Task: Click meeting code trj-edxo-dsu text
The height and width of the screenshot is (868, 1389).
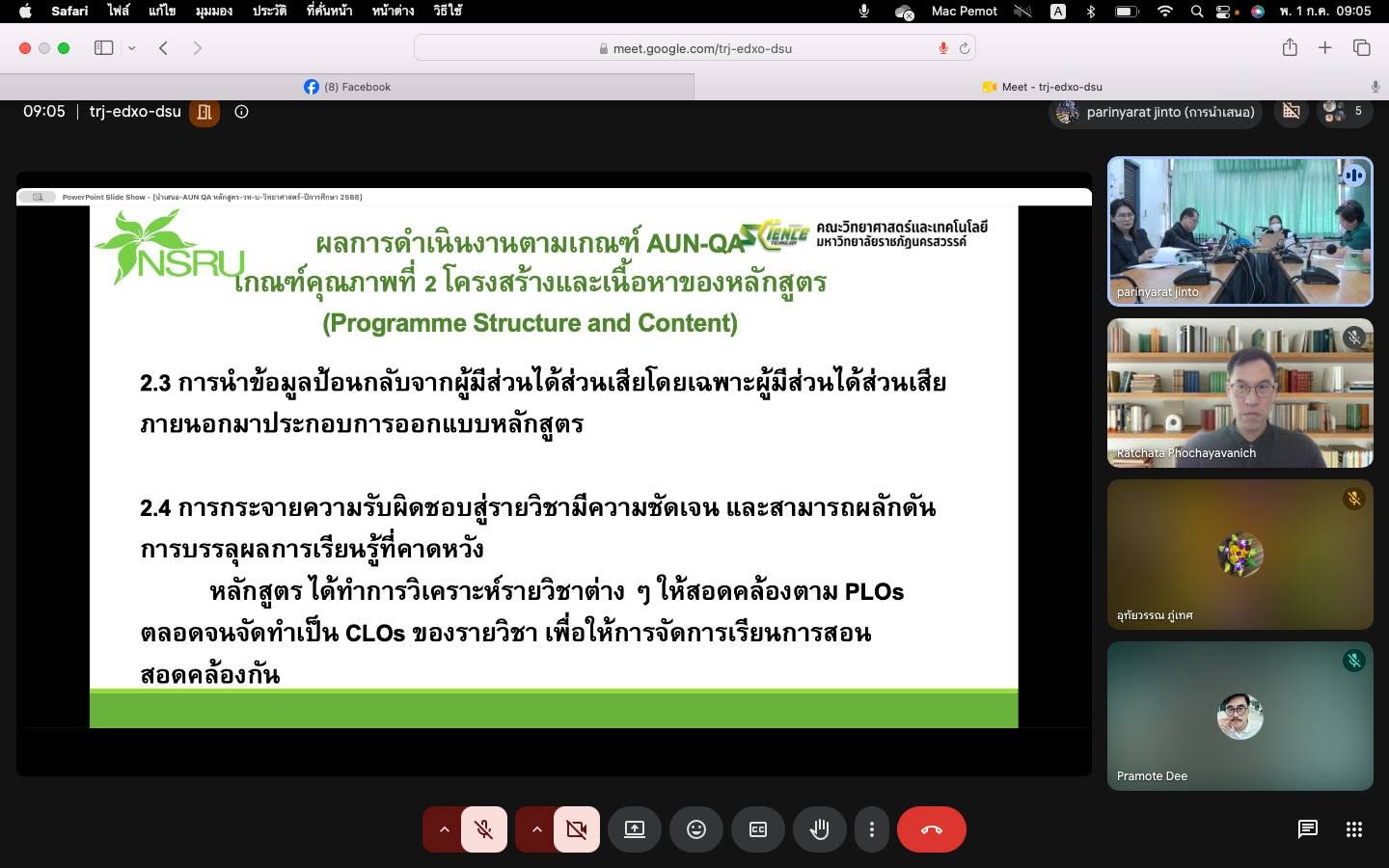Action: pyautogui.click(x=135, y=112)
